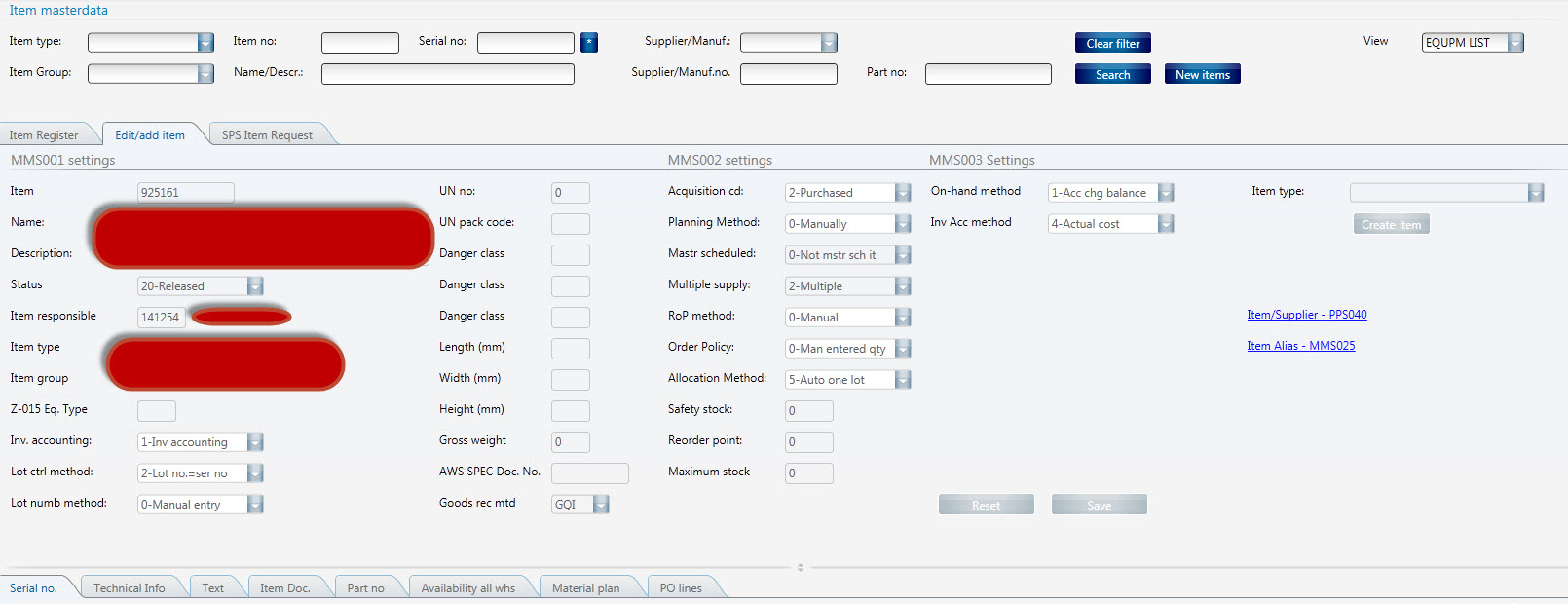Click the Search button
Image resolution: width=1568 pixels, height=604 pixels.
coord(1112,74)
